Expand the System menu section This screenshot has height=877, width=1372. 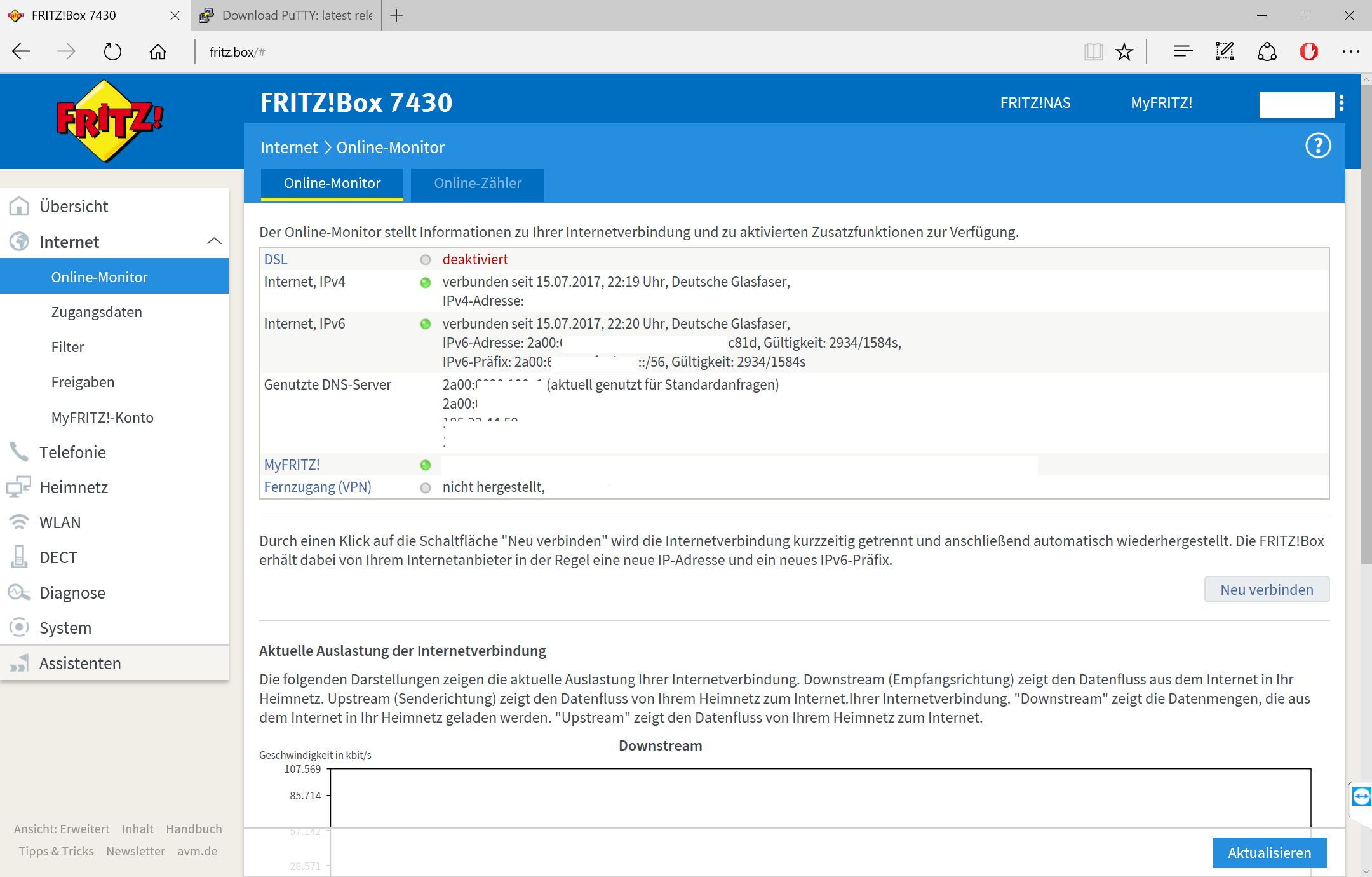(x=65, y=628)
